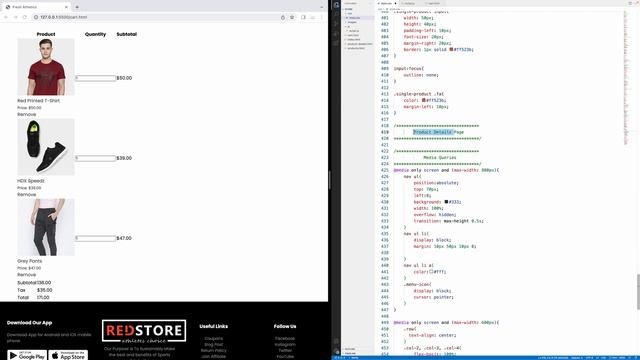Image resolution: width=640 pixels, height=360 pixels.
Task: Open Manage gear at bottom of VS Code activity bar
Action: pyautogui.click(x=336, y=351)
